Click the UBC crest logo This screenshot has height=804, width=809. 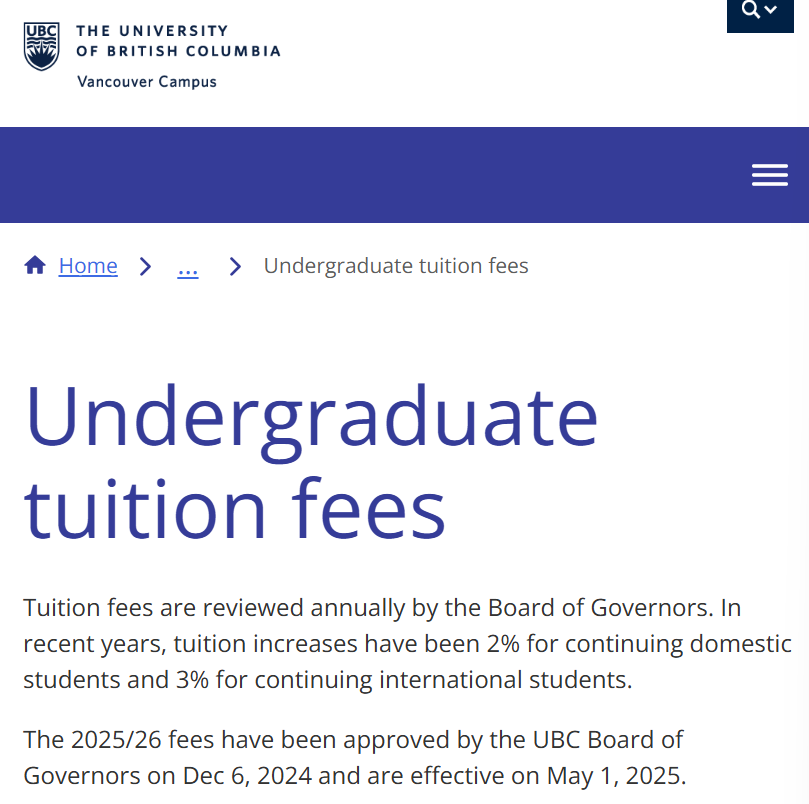coord(41,46)
